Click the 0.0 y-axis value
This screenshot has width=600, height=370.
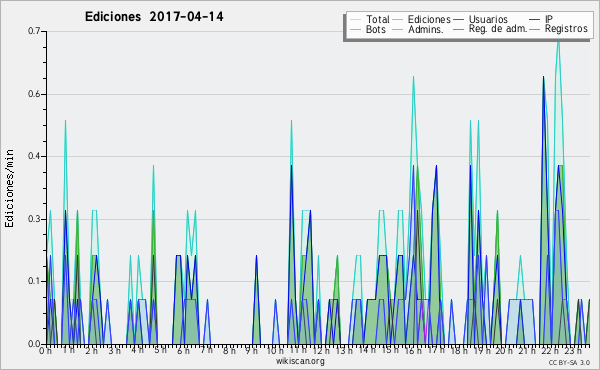point(34,344)
